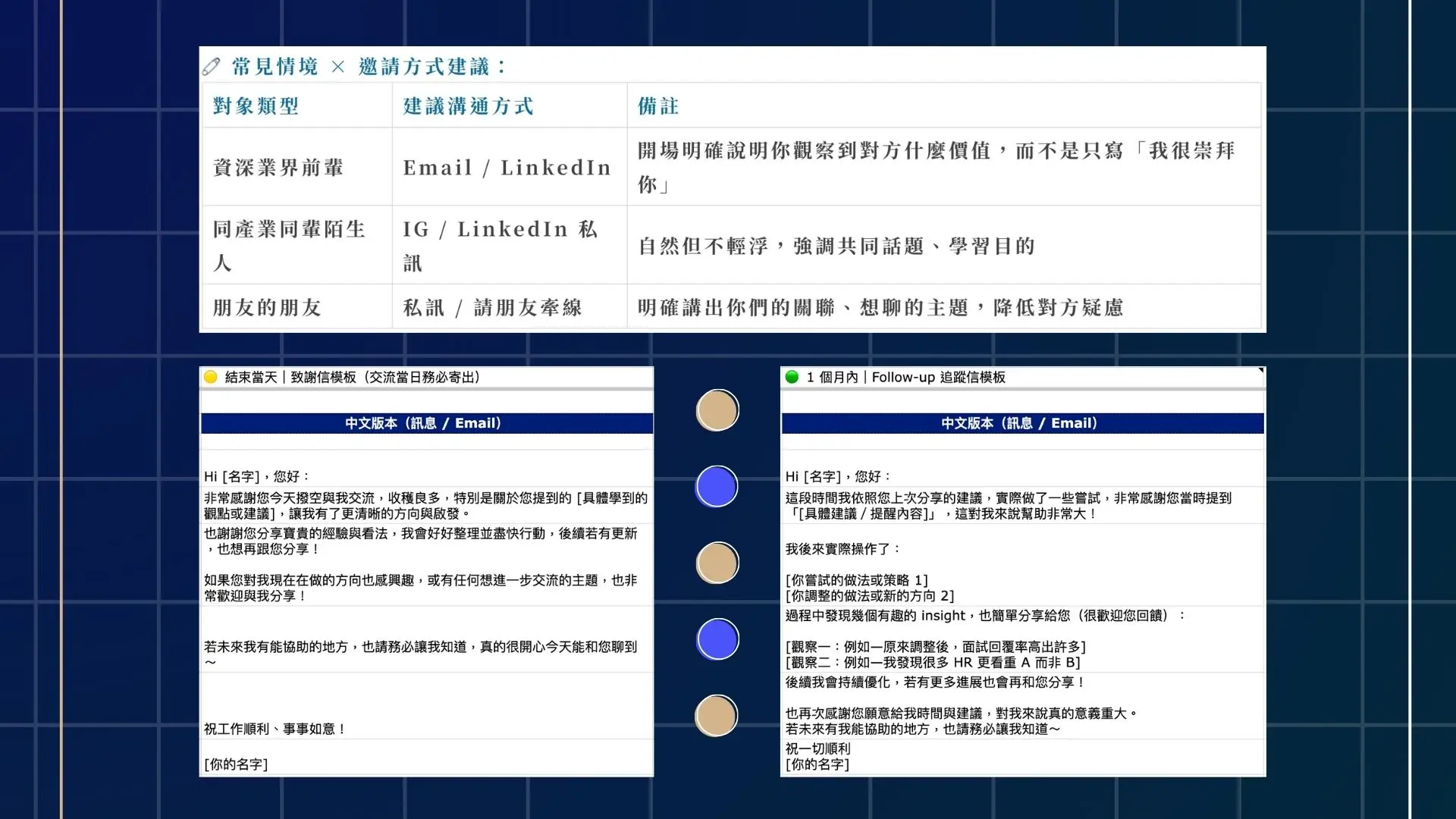
Task: Click the top tan circle in center column
Action: 717,410
